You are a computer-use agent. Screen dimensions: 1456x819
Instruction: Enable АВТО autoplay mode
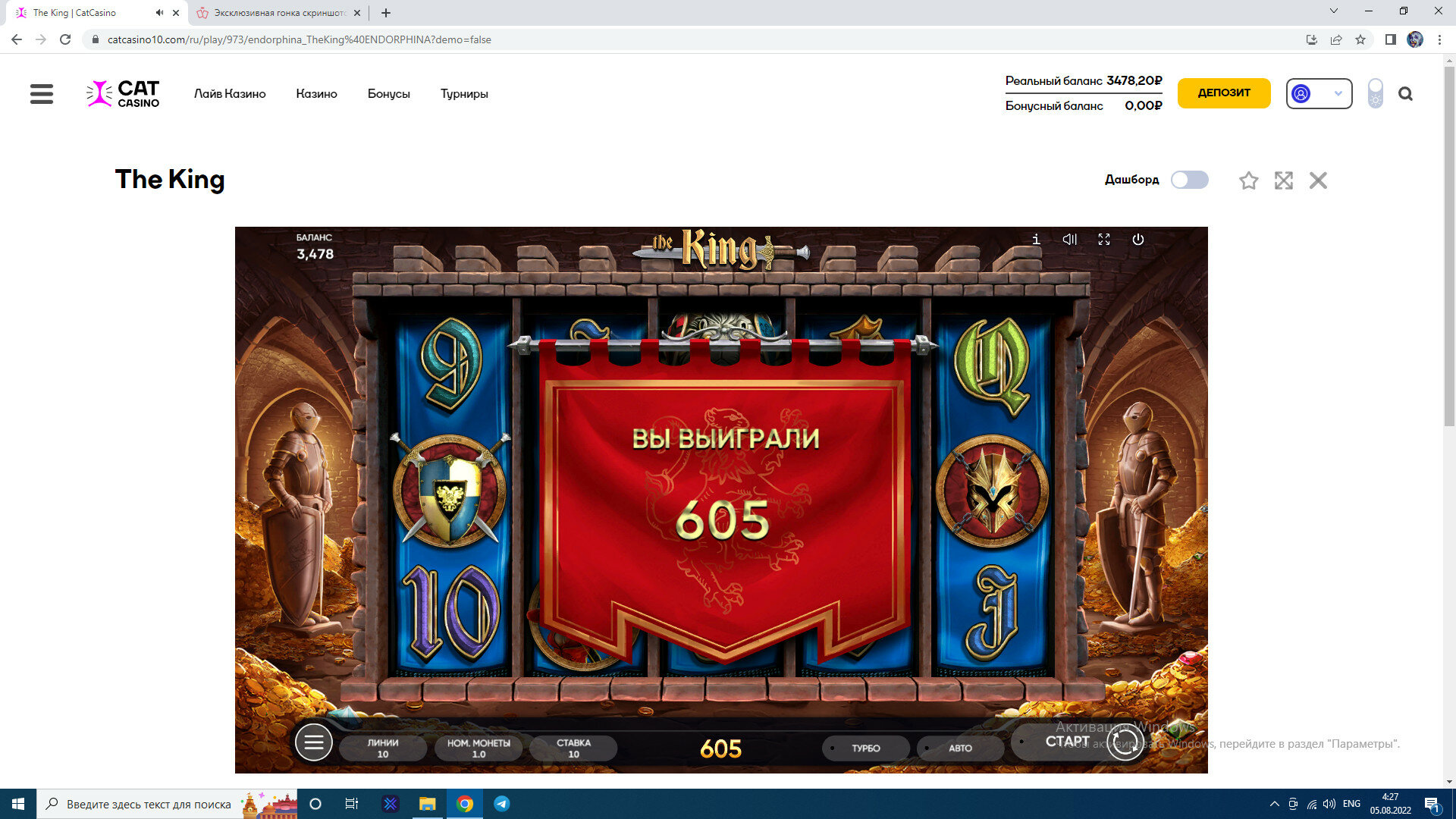(960, 748)
